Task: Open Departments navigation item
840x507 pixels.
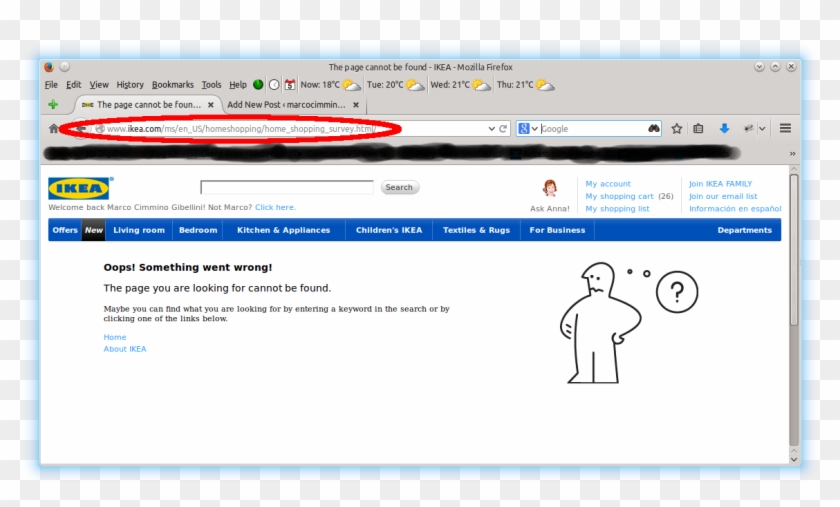Action: pos(745,230)
